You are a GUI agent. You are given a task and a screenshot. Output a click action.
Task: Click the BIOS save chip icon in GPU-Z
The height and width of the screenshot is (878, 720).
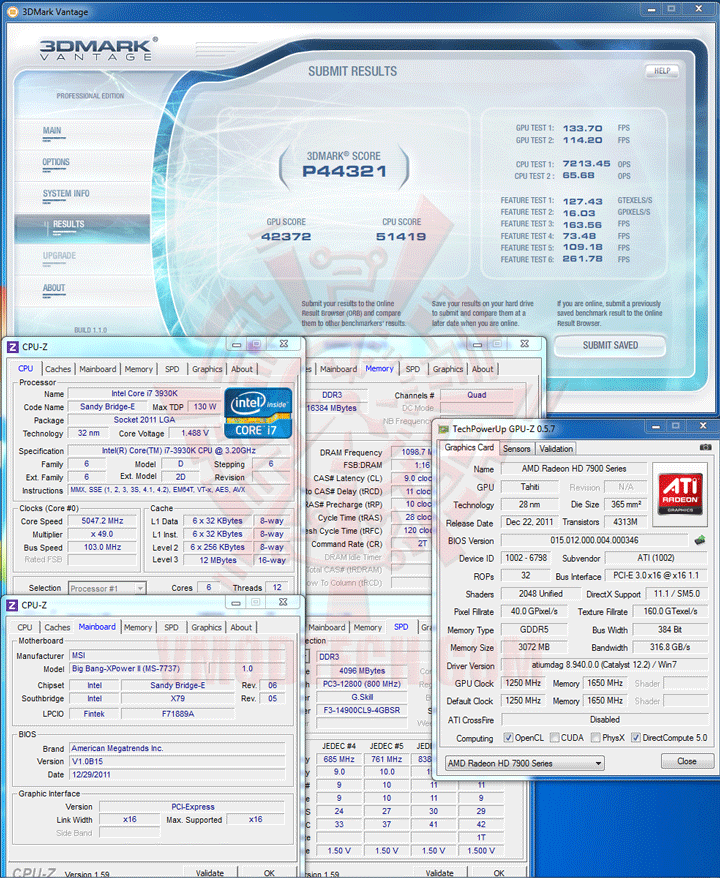coord(700,540)
